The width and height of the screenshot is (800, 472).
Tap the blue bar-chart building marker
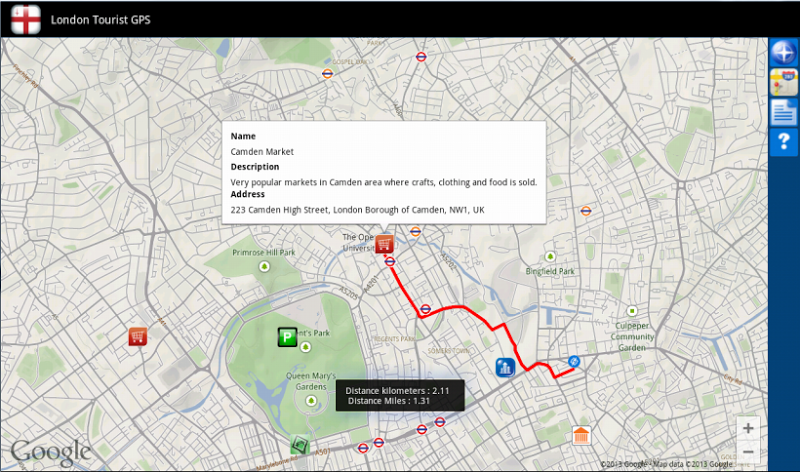coord(505,367)
